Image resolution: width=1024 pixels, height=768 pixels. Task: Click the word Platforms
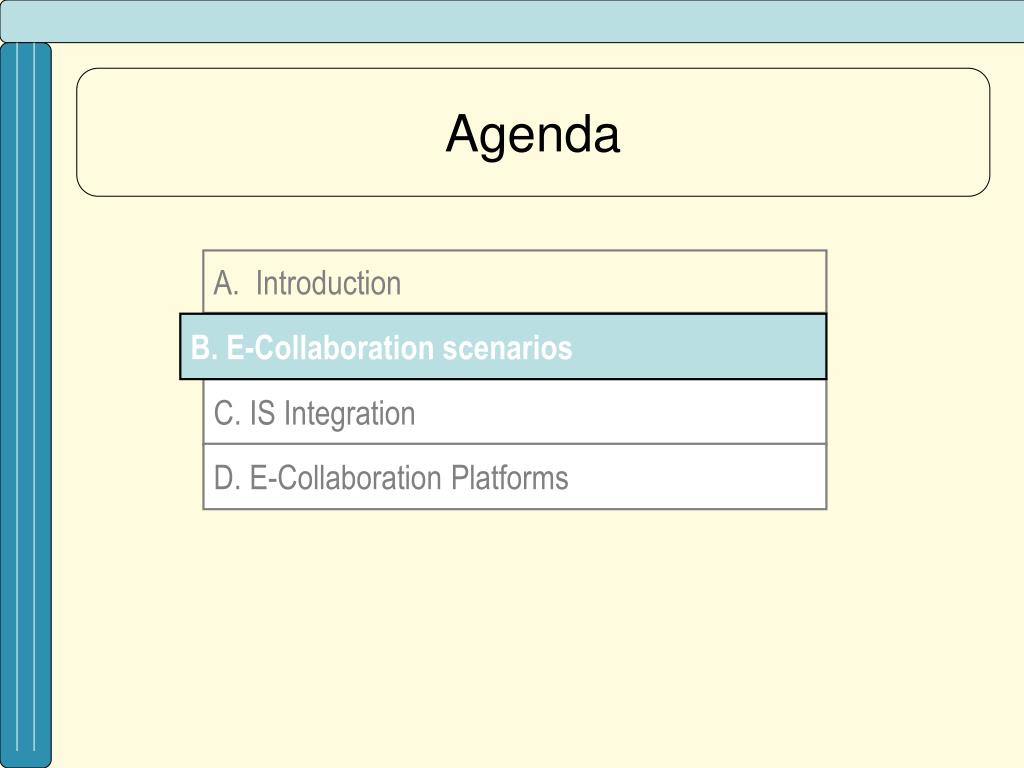tap(509, 477)
